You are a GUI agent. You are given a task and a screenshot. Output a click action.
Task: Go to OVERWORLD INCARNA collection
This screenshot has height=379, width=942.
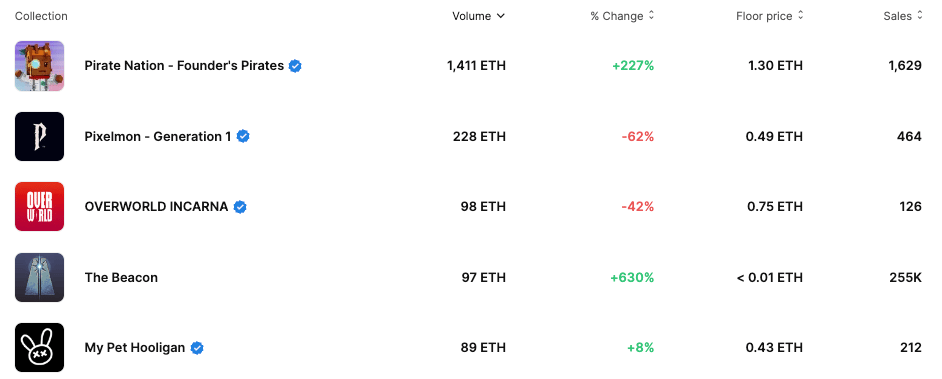[156, 207]
